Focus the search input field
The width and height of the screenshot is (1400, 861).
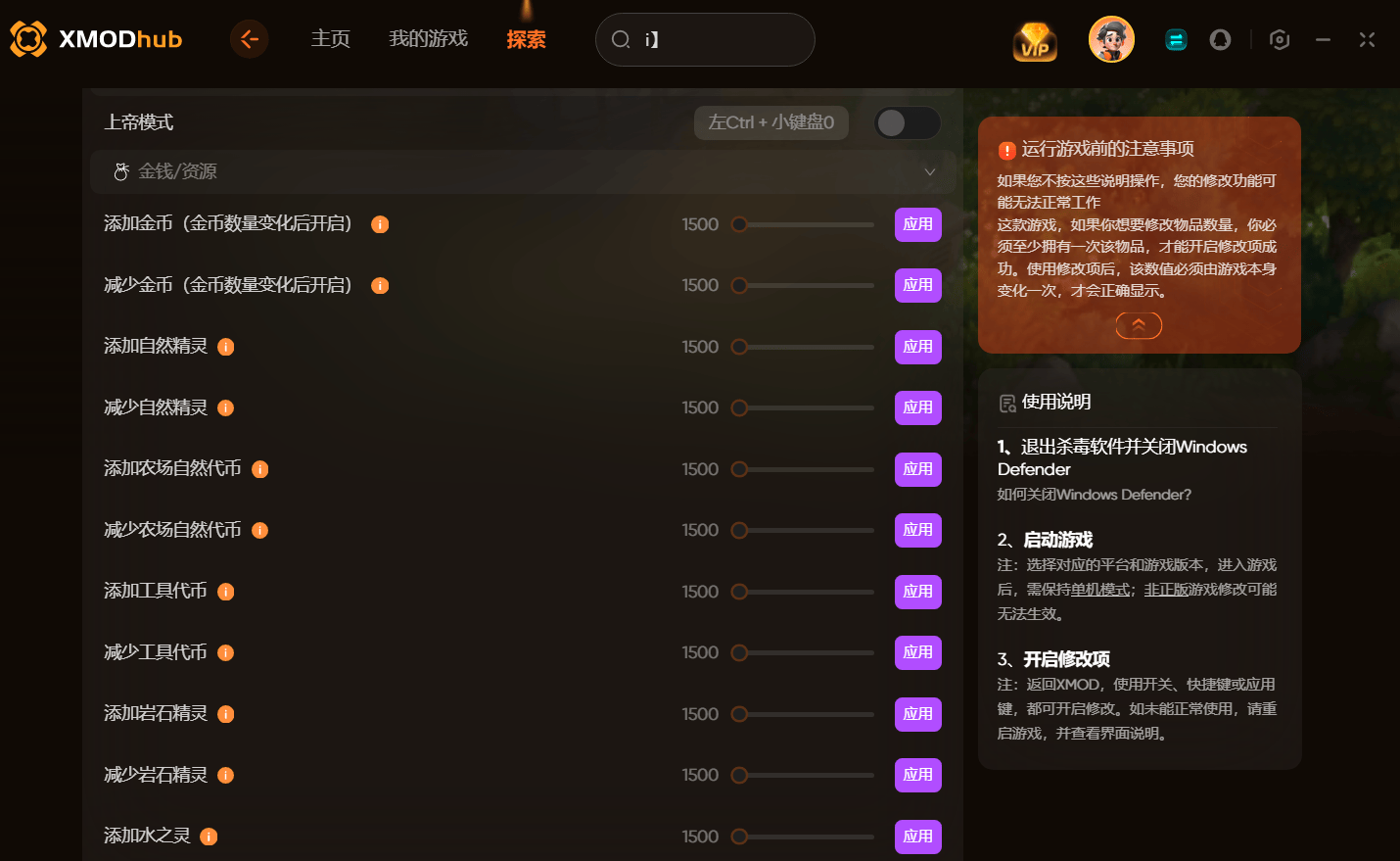pyautogui.click(x=705, y=39)
